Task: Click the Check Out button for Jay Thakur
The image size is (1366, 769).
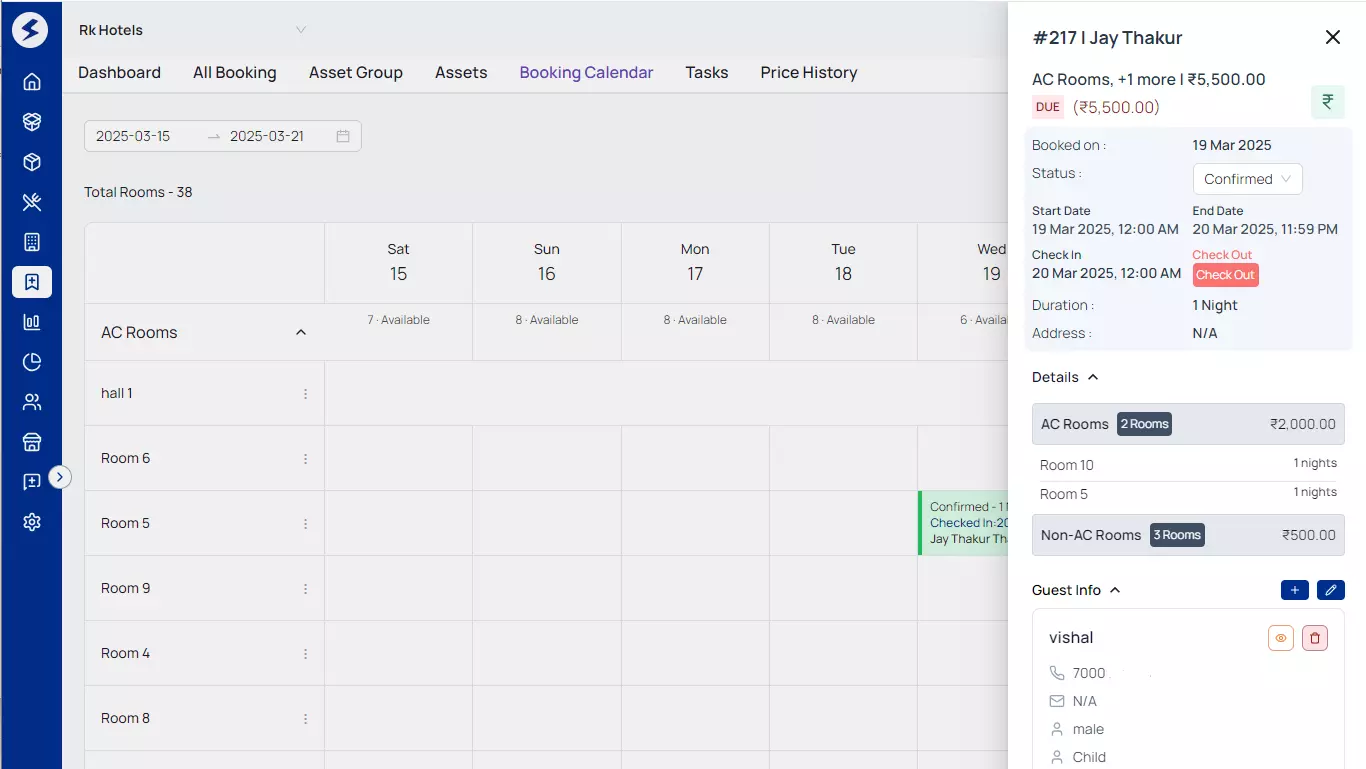Action: 1225,274
